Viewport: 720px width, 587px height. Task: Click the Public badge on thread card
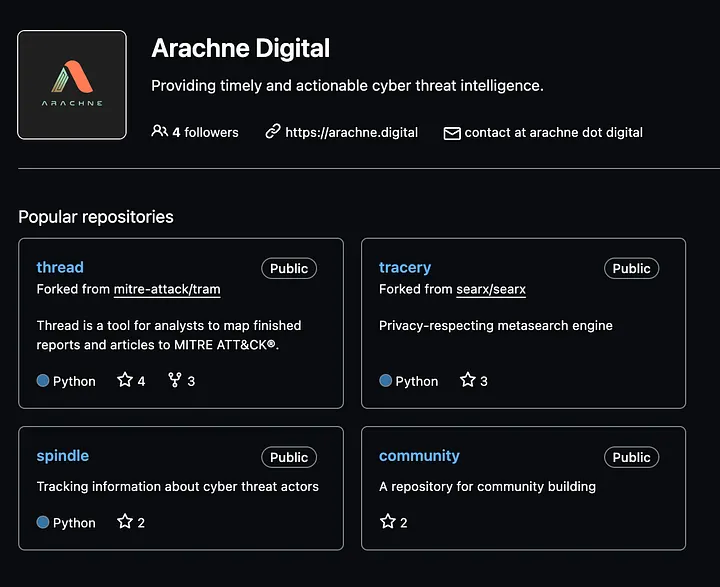coord(289,268)
